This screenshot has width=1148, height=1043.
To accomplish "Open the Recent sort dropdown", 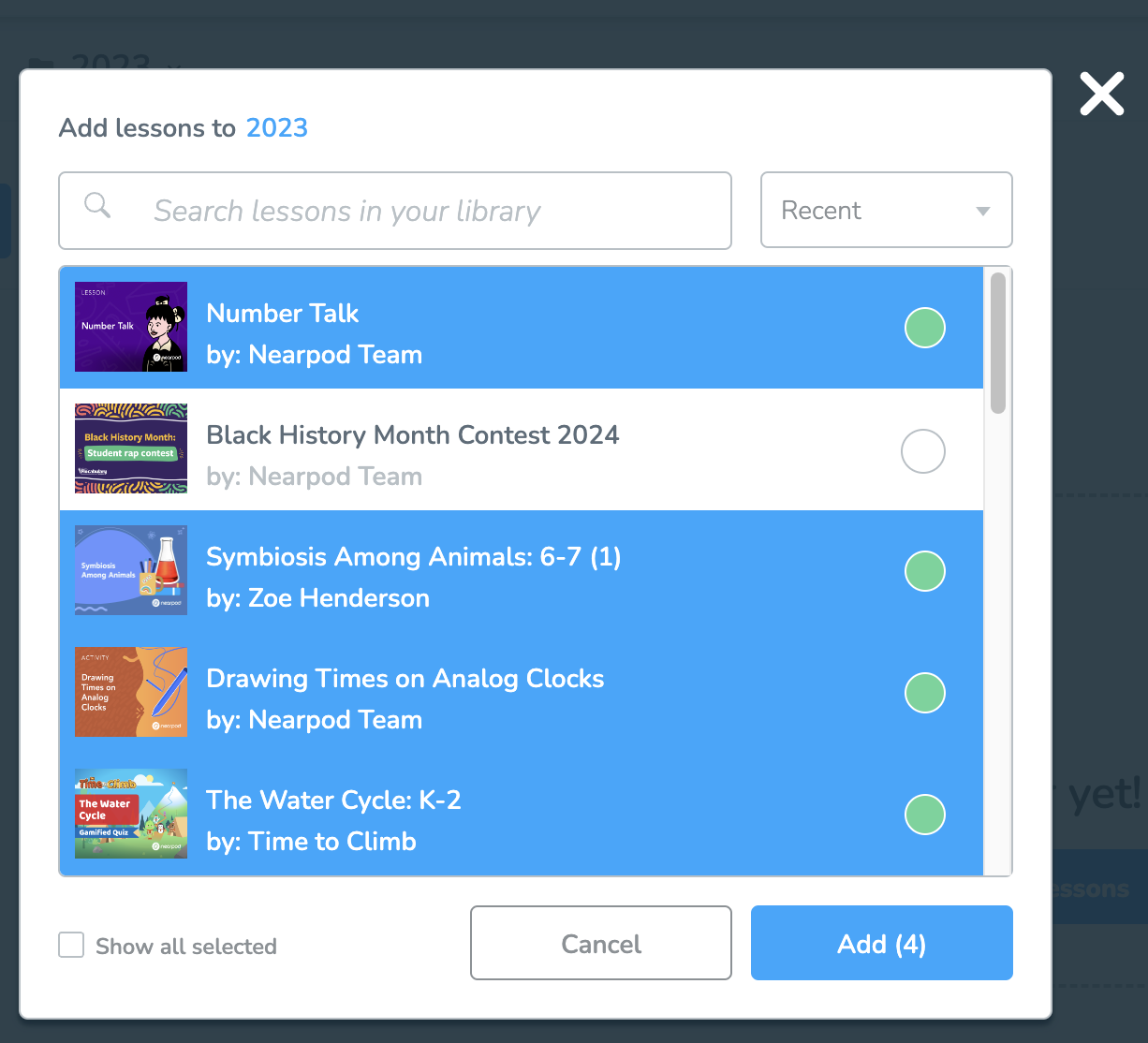I will tap(887, 210).
